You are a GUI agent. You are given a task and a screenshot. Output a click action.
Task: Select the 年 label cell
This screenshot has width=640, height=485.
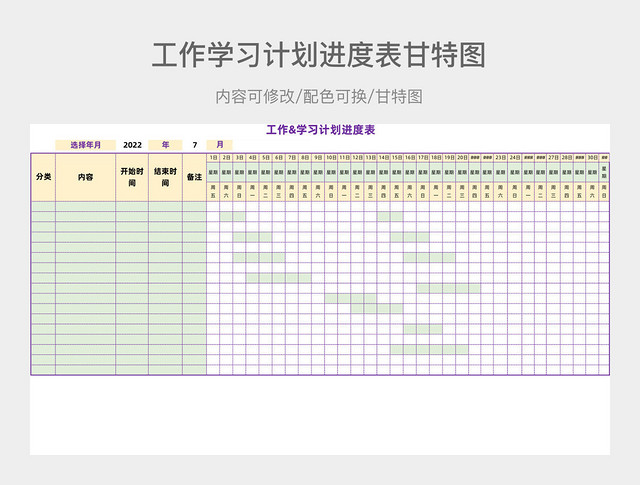click(x=165, y=145)
